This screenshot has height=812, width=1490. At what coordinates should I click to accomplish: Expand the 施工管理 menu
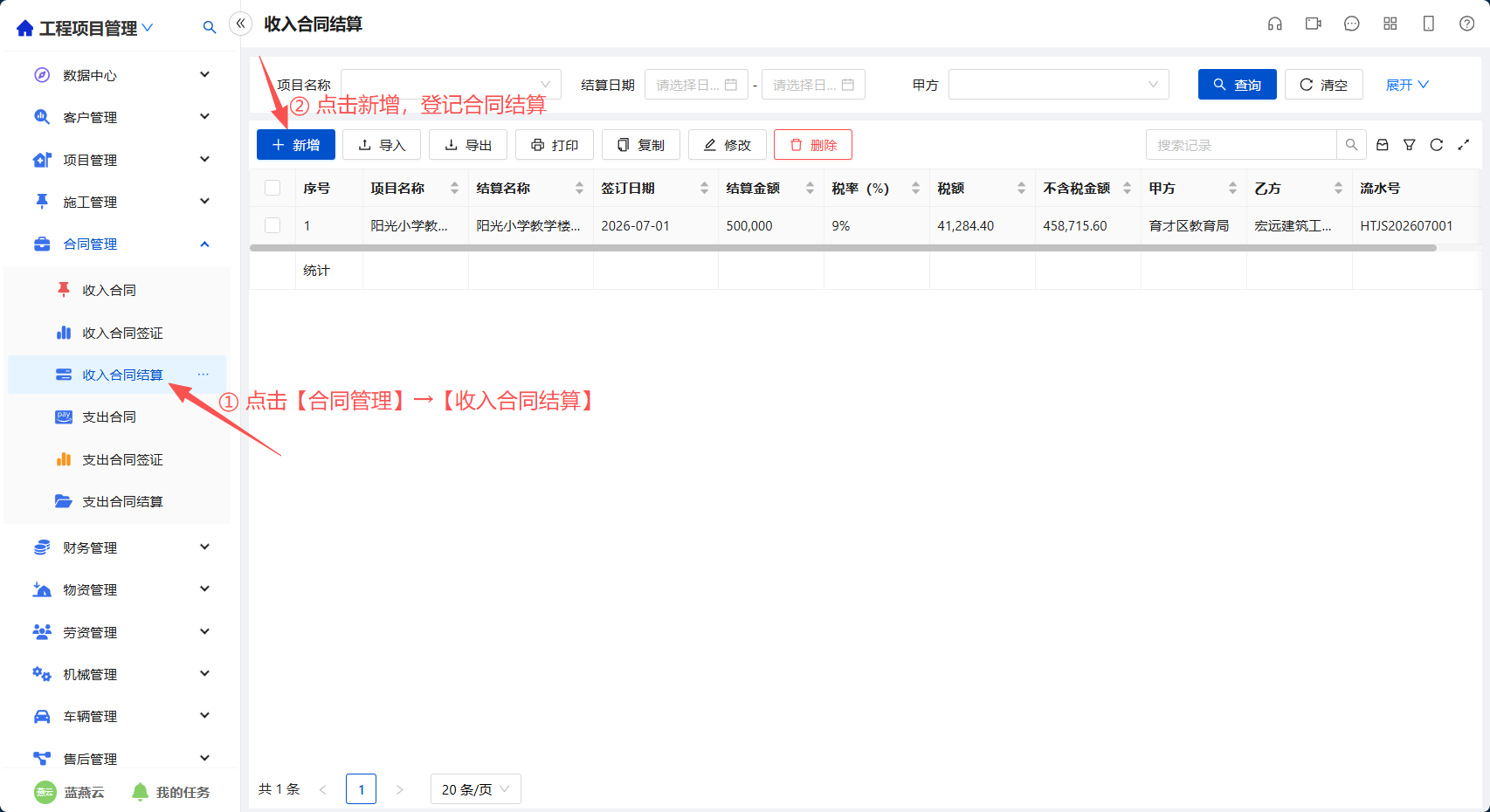121,202
